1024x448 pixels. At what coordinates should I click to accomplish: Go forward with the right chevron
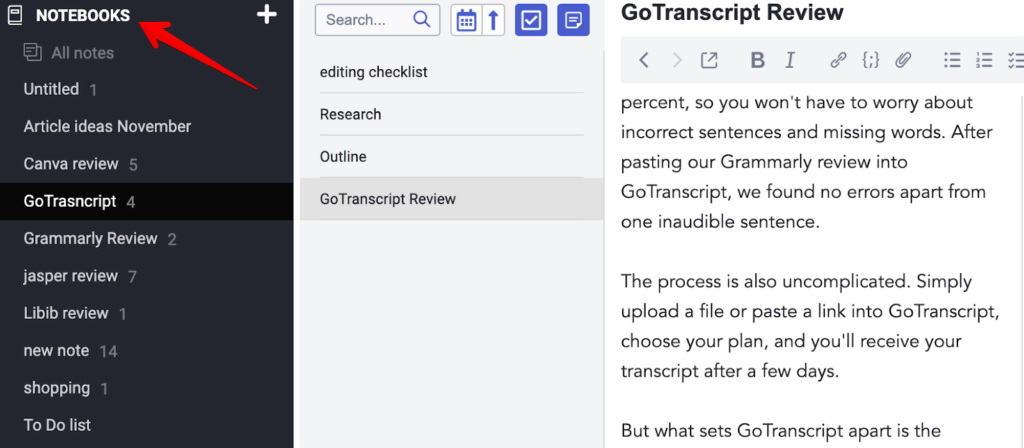click(x=677, y=61)
